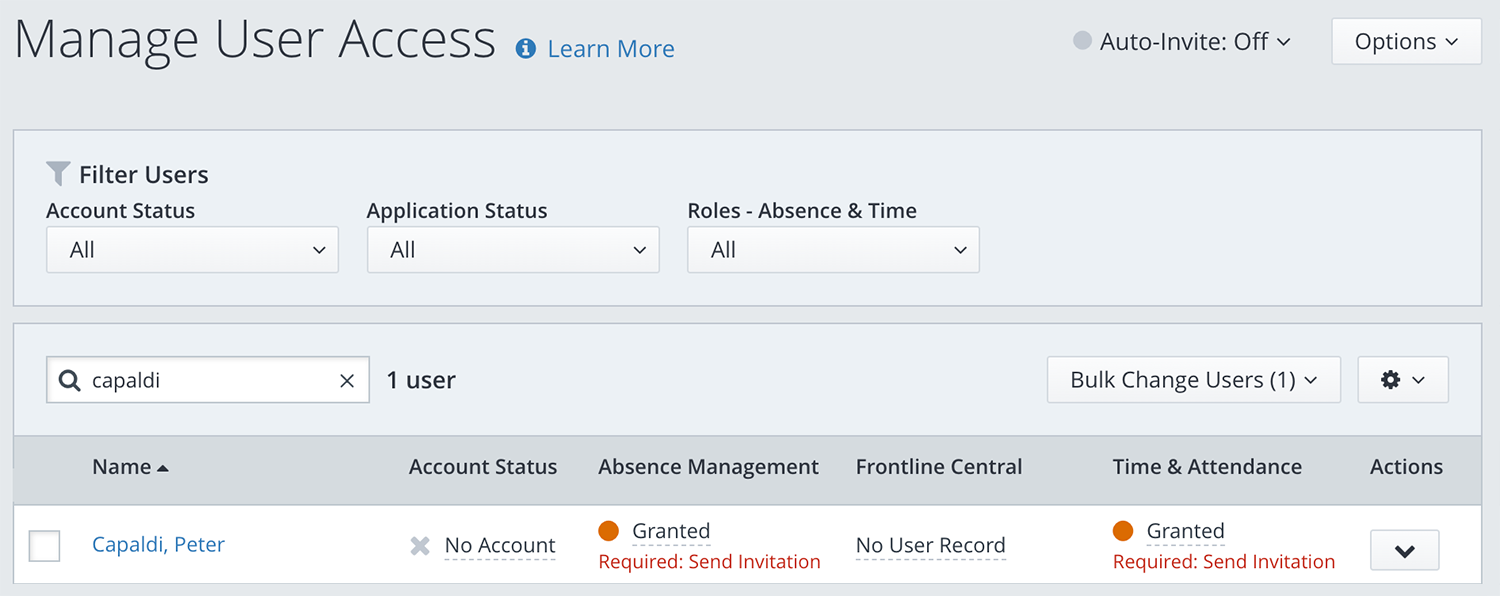Expand the Actions dropdown for Peter Capaldi
This screenshot has height=596, width=1500.
(1404, 551)
